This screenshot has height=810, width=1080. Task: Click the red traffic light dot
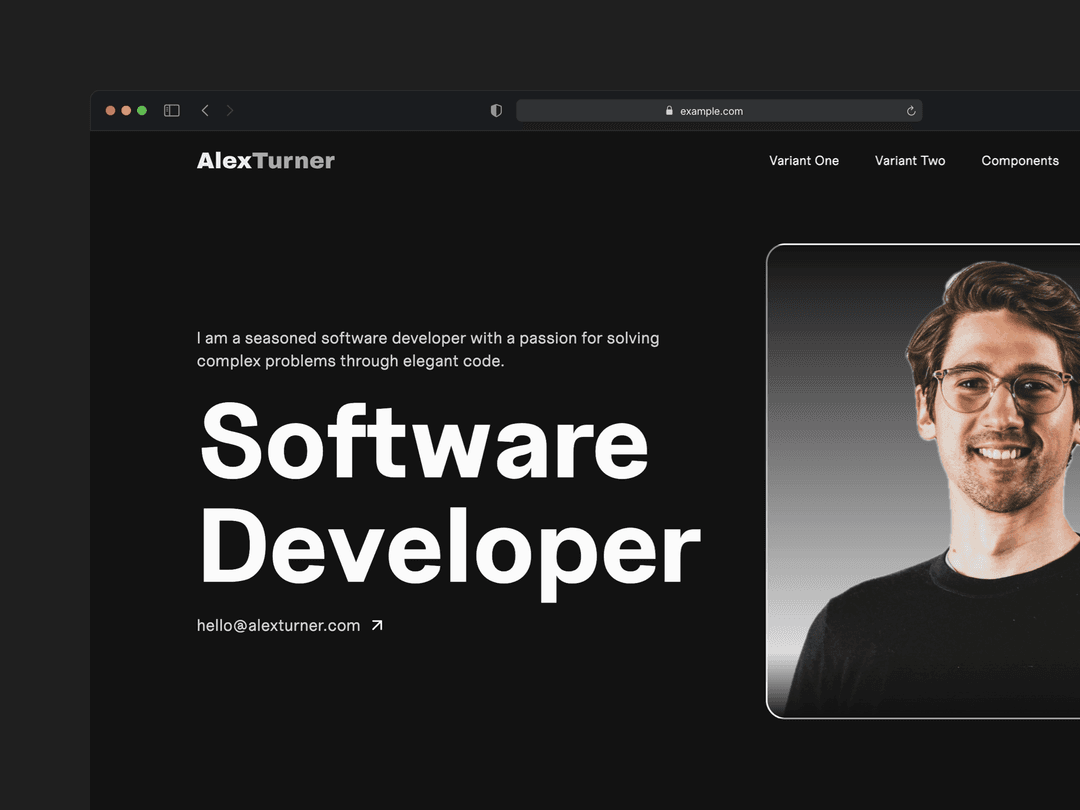tap(110, 110)
